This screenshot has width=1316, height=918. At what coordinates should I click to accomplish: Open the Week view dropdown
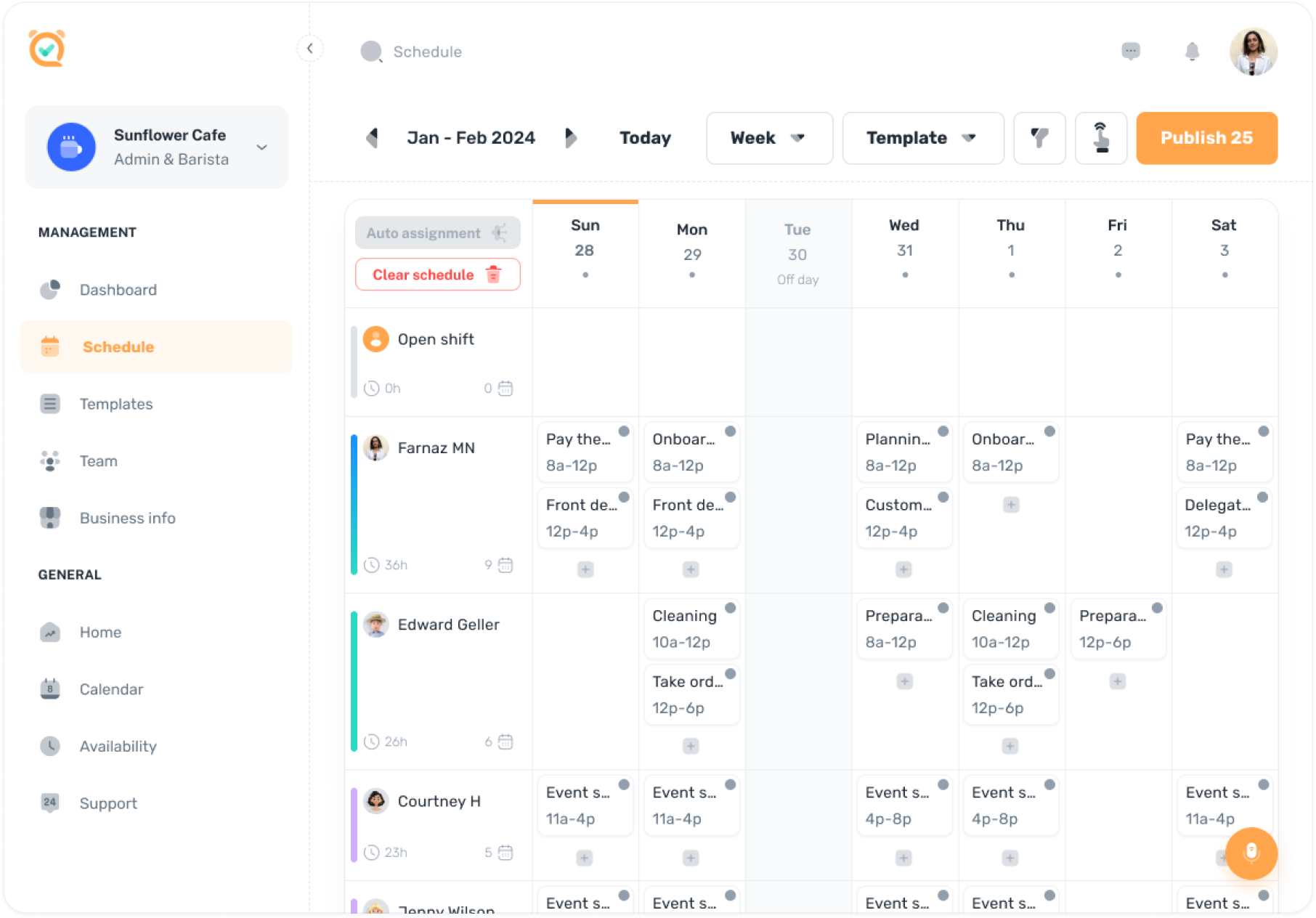tap(769, 138)
